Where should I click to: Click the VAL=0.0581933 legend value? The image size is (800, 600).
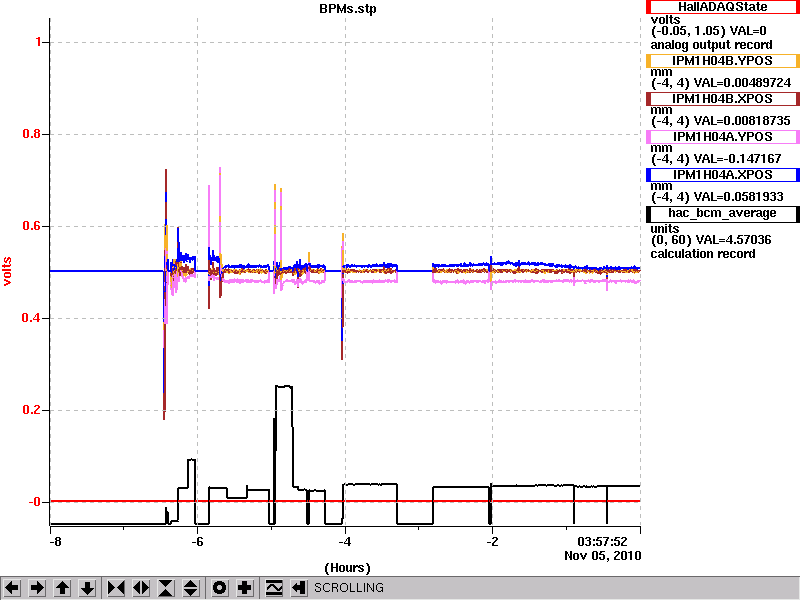[x=739, y=197]
